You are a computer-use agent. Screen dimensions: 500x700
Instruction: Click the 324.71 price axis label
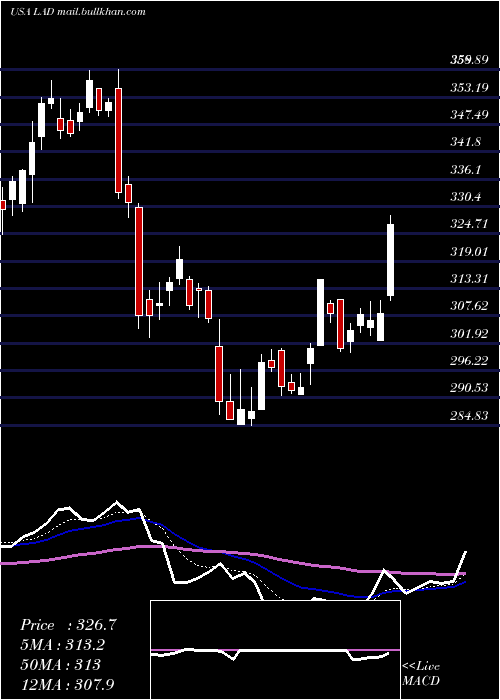coord(468,224)
